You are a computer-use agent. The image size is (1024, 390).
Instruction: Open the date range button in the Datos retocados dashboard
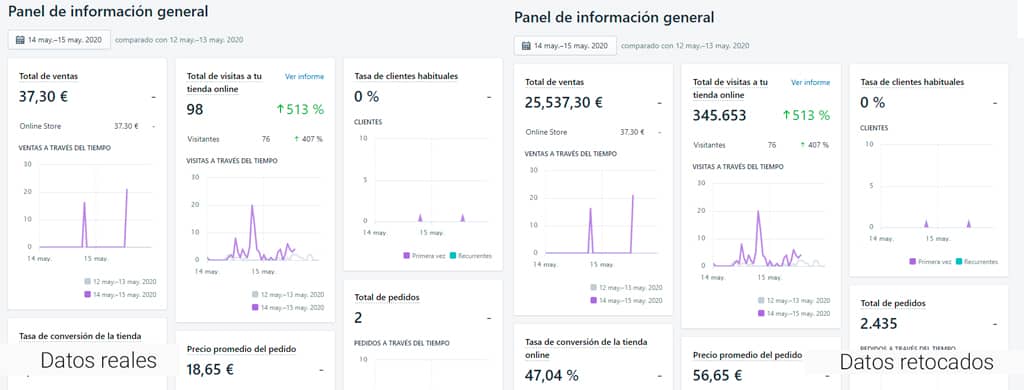[x=565, y=46]
